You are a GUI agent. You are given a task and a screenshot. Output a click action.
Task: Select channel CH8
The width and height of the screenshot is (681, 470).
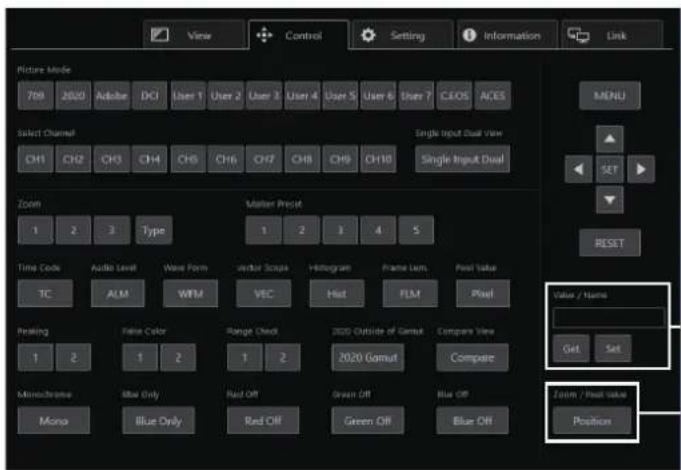click(302, 159)
